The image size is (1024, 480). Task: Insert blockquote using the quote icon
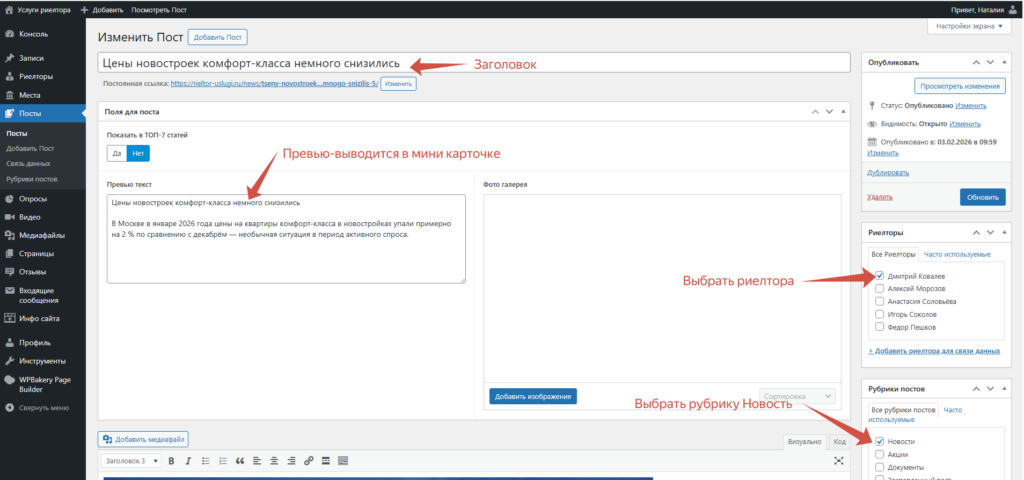(240, 460)
